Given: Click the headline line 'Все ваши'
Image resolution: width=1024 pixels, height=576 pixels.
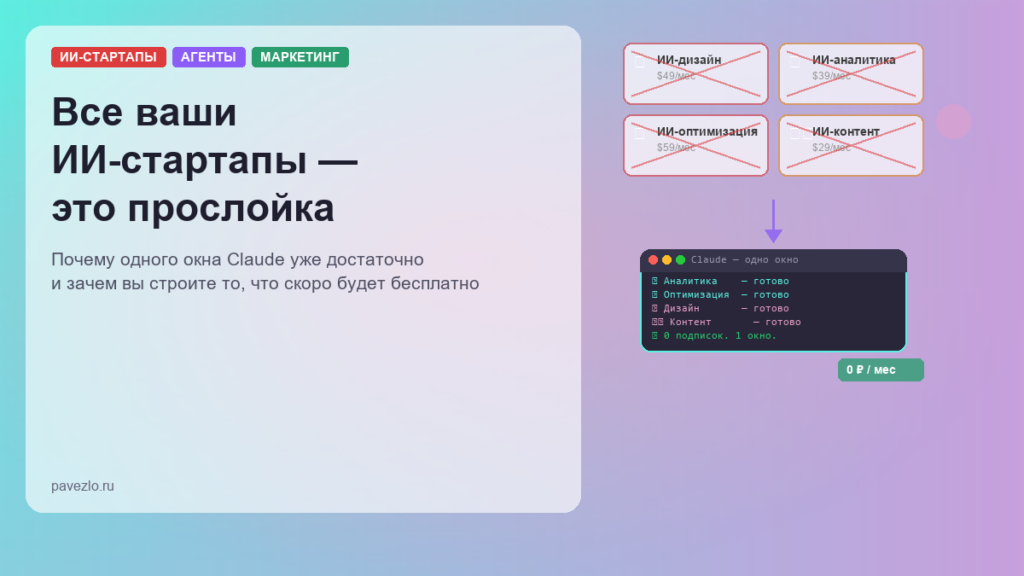Looking at the screenshot, I should [144, 112].
